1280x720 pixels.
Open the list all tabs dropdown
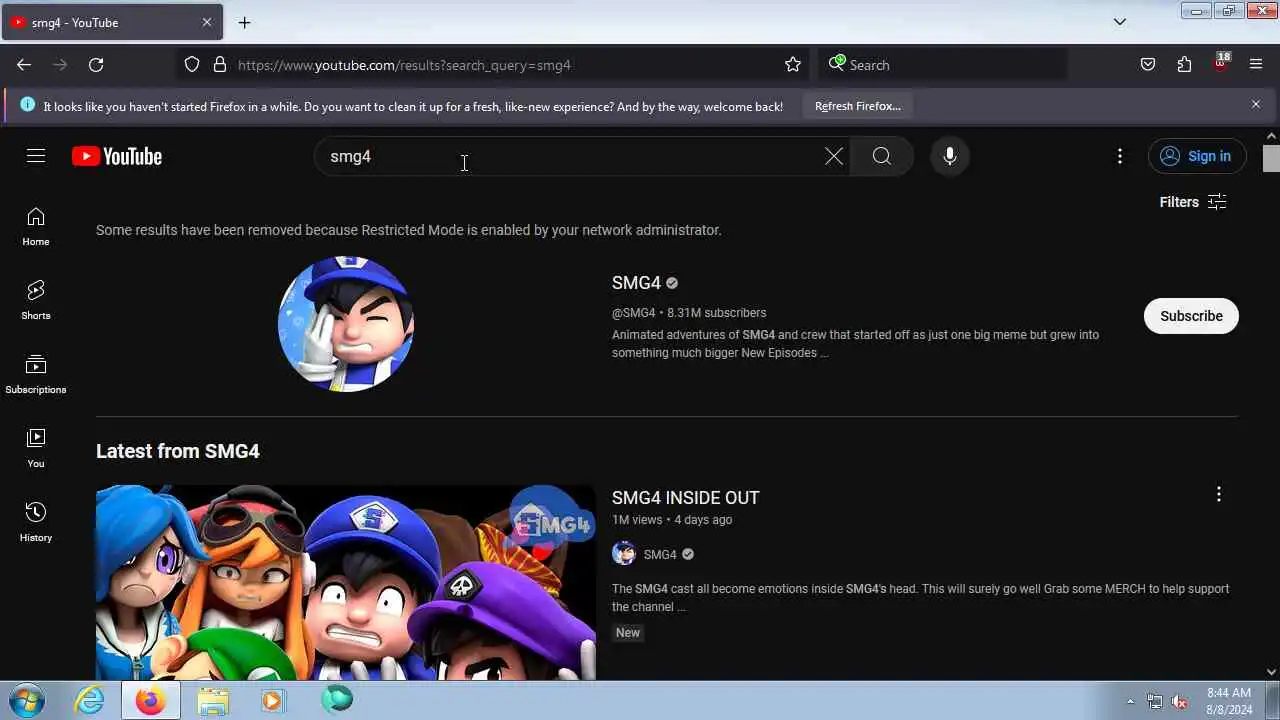click(x=1120, y=22)
